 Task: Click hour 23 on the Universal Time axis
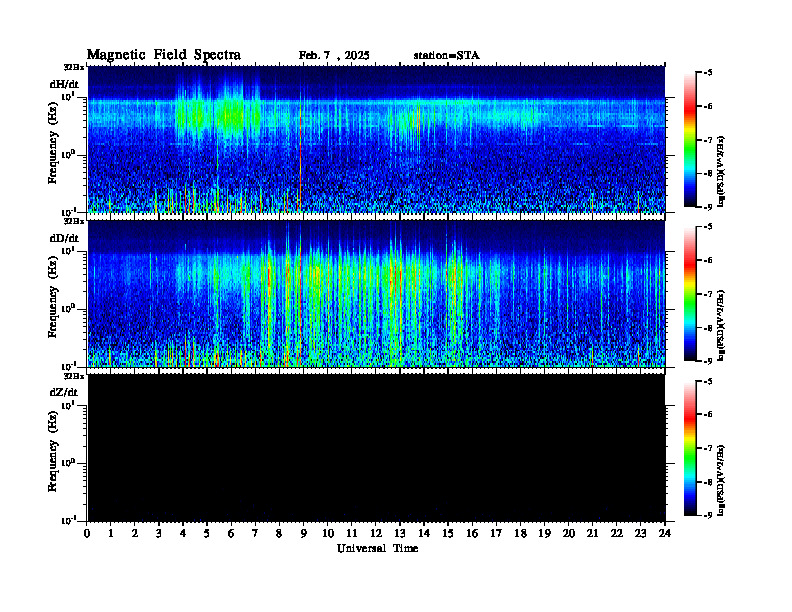click(640, 534)
